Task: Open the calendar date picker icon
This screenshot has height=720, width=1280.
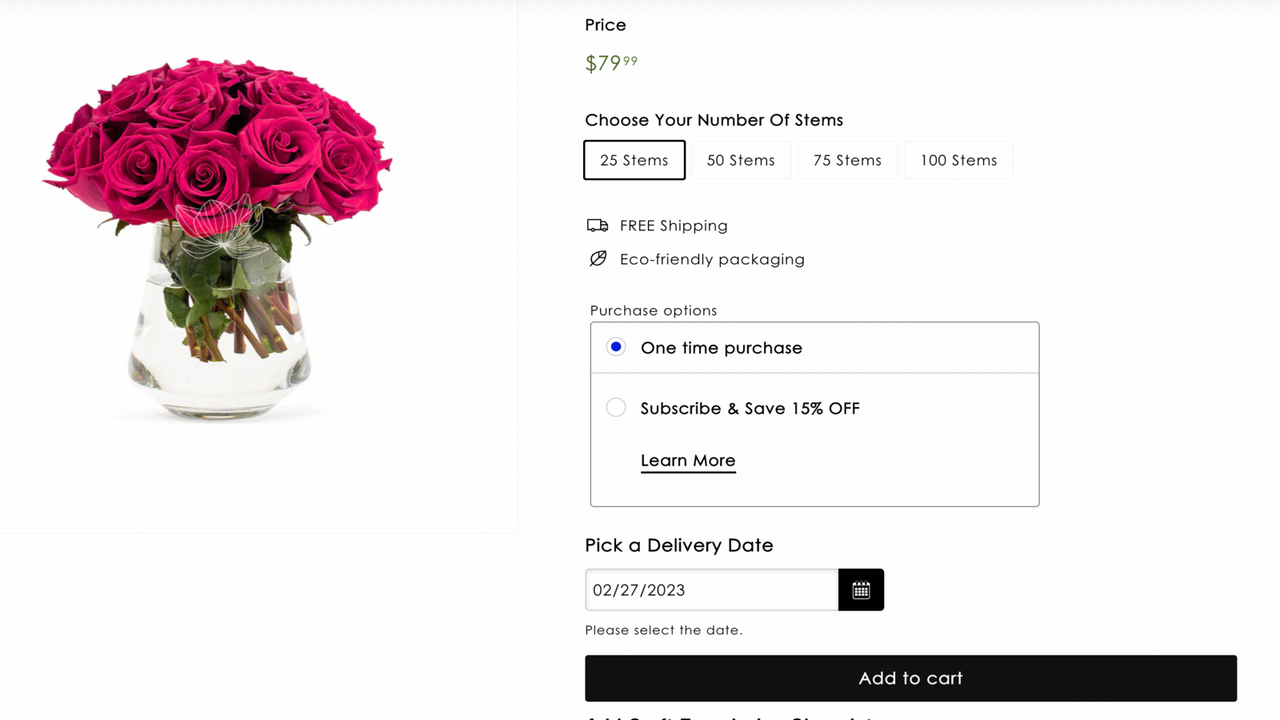Action: click(861, 590)
